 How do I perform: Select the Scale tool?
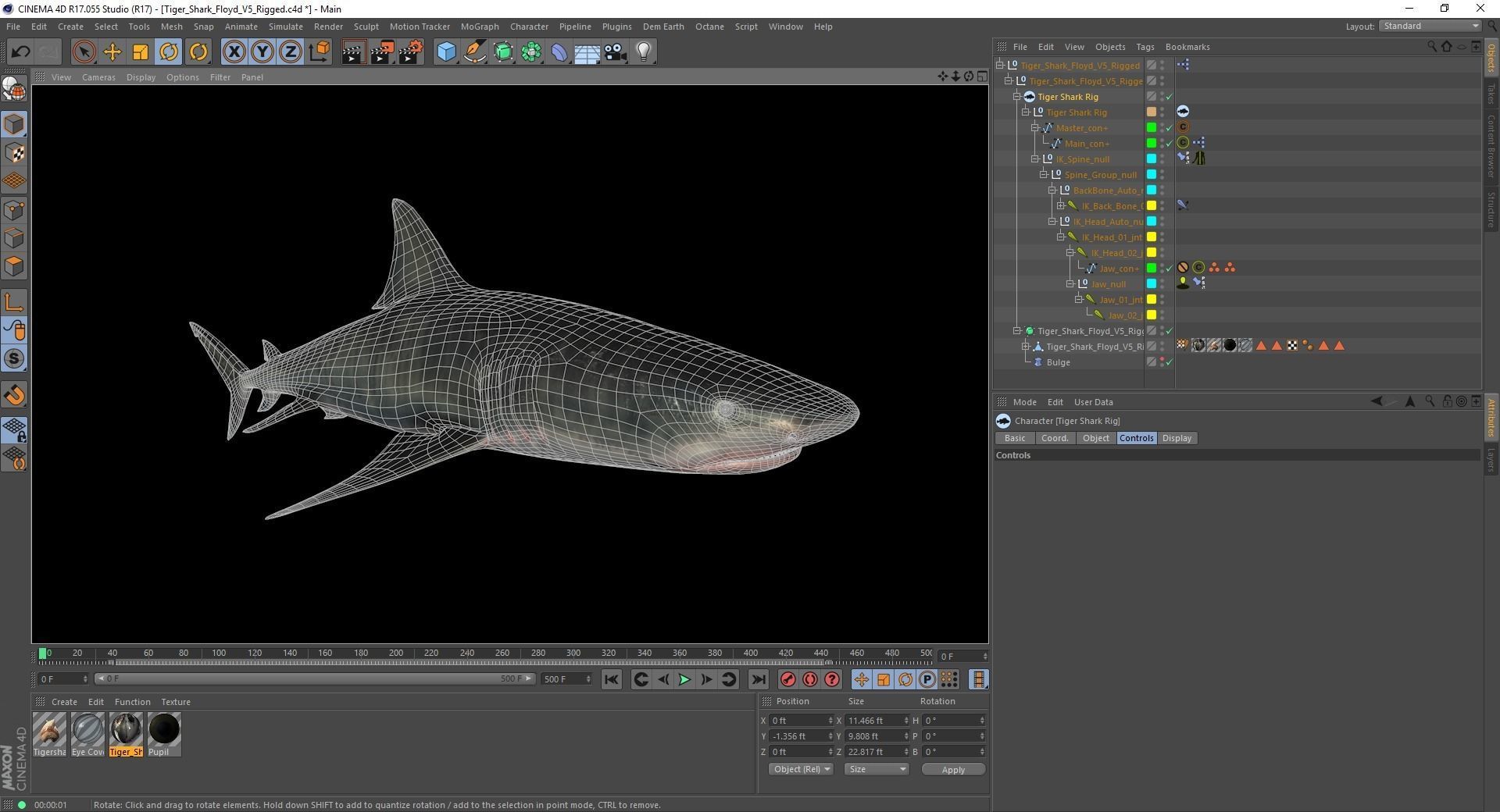[x=141, y=52]
